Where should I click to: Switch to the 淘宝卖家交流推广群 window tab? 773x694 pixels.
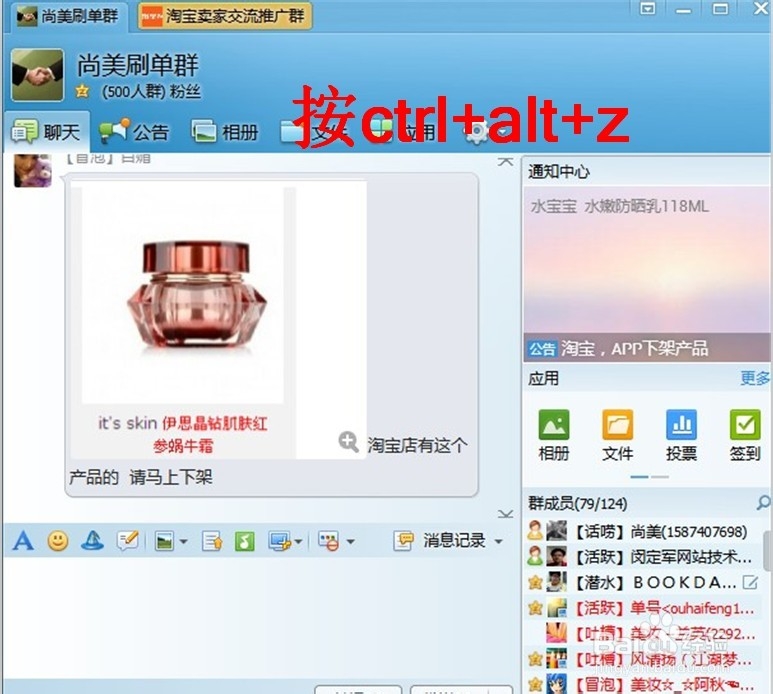224,16
